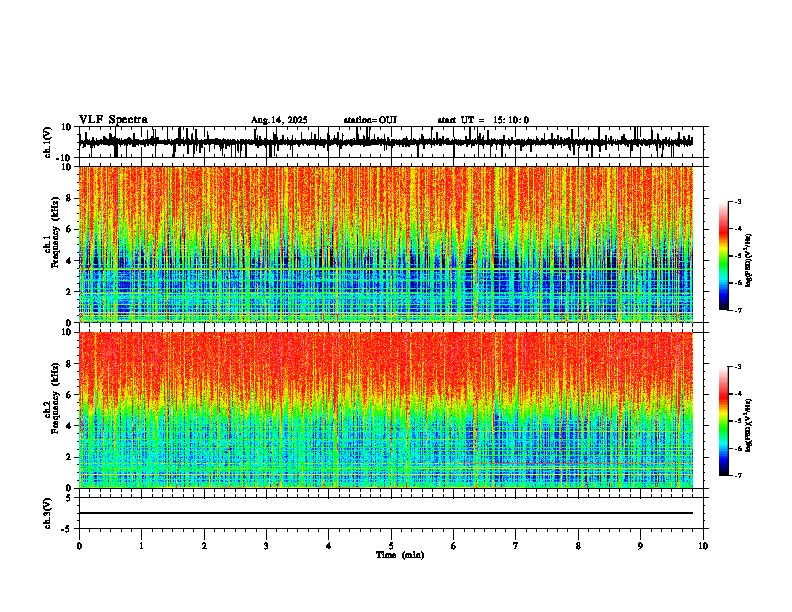Click the "start UT = 15:10:0" label
The width and height of the screenshot is (792, 612).
[483, 120]
